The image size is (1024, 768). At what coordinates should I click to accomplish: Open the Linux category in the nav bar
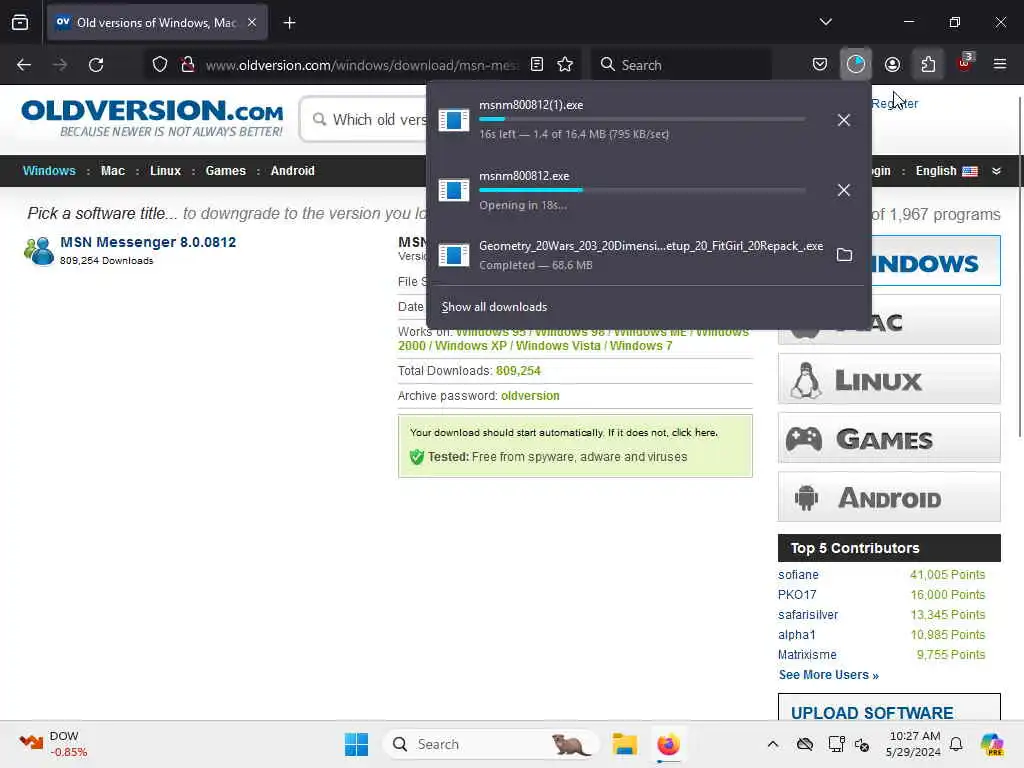pos(165,171)
